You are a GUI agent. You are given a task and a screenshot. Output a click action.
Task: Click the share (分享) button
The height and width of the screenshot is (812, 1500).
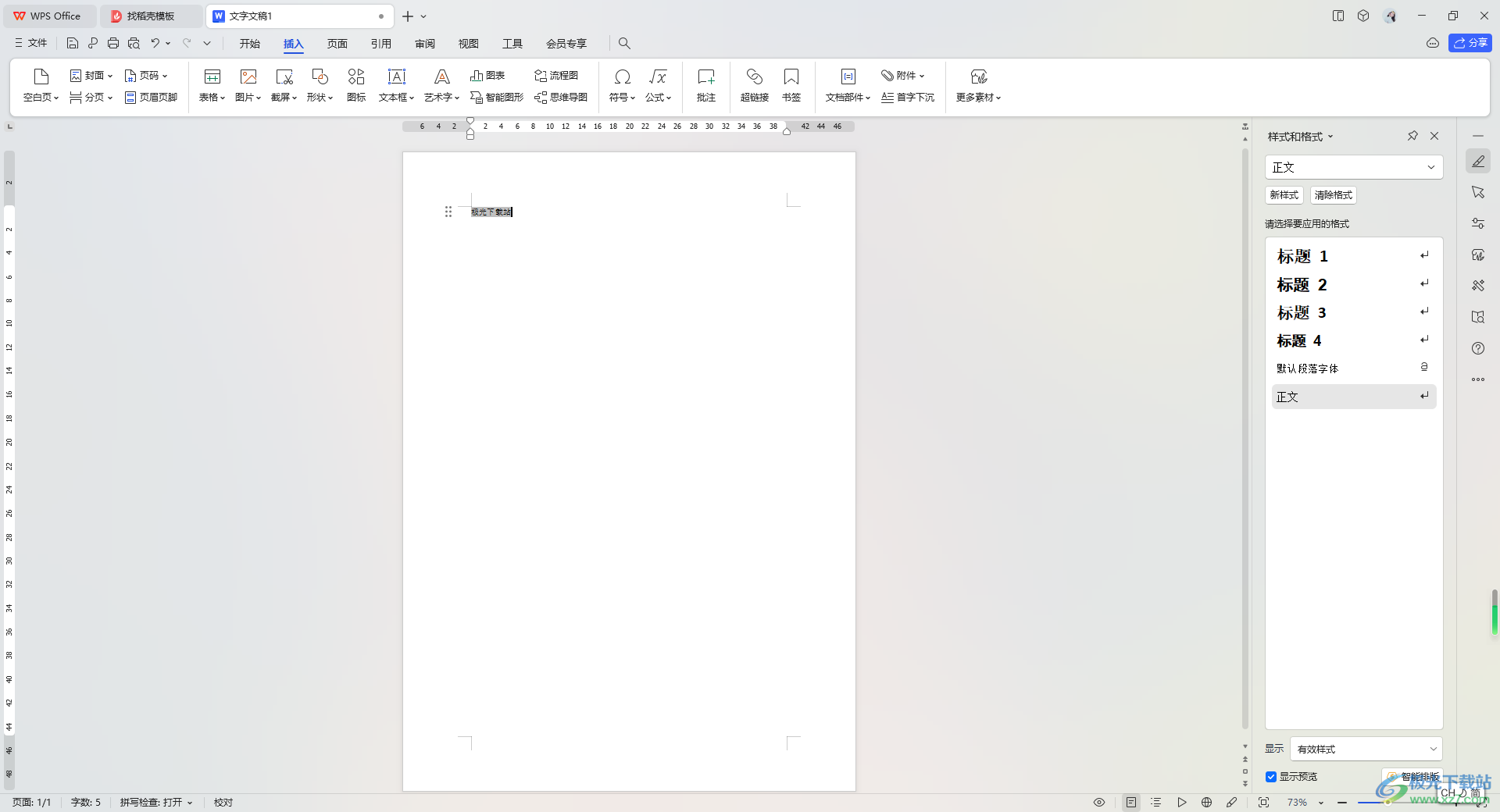(1470, 43)
